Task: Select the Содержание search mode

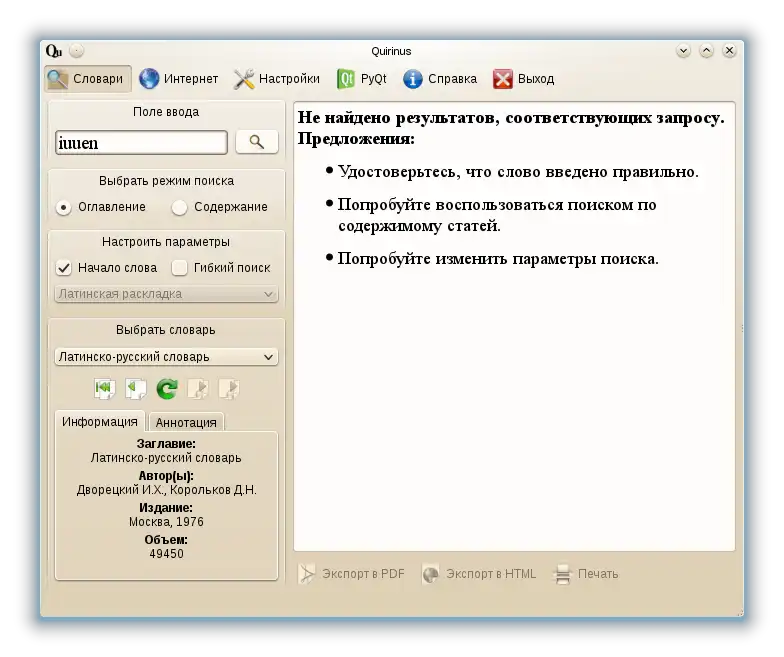Action: pos(220,207)
